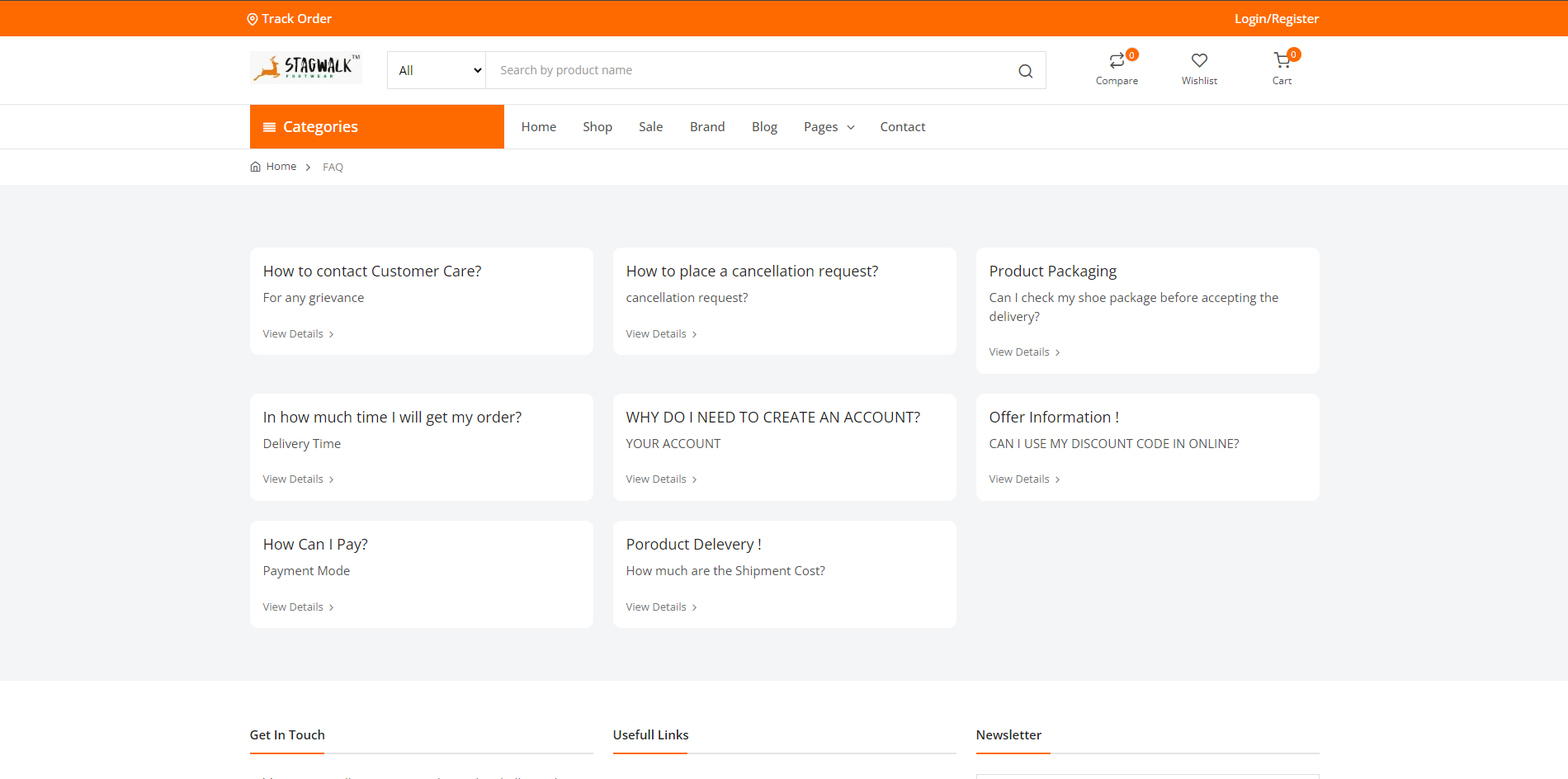1568x779 pixels.
Task: Open the Track Order link
Action: tap(289, 19)
